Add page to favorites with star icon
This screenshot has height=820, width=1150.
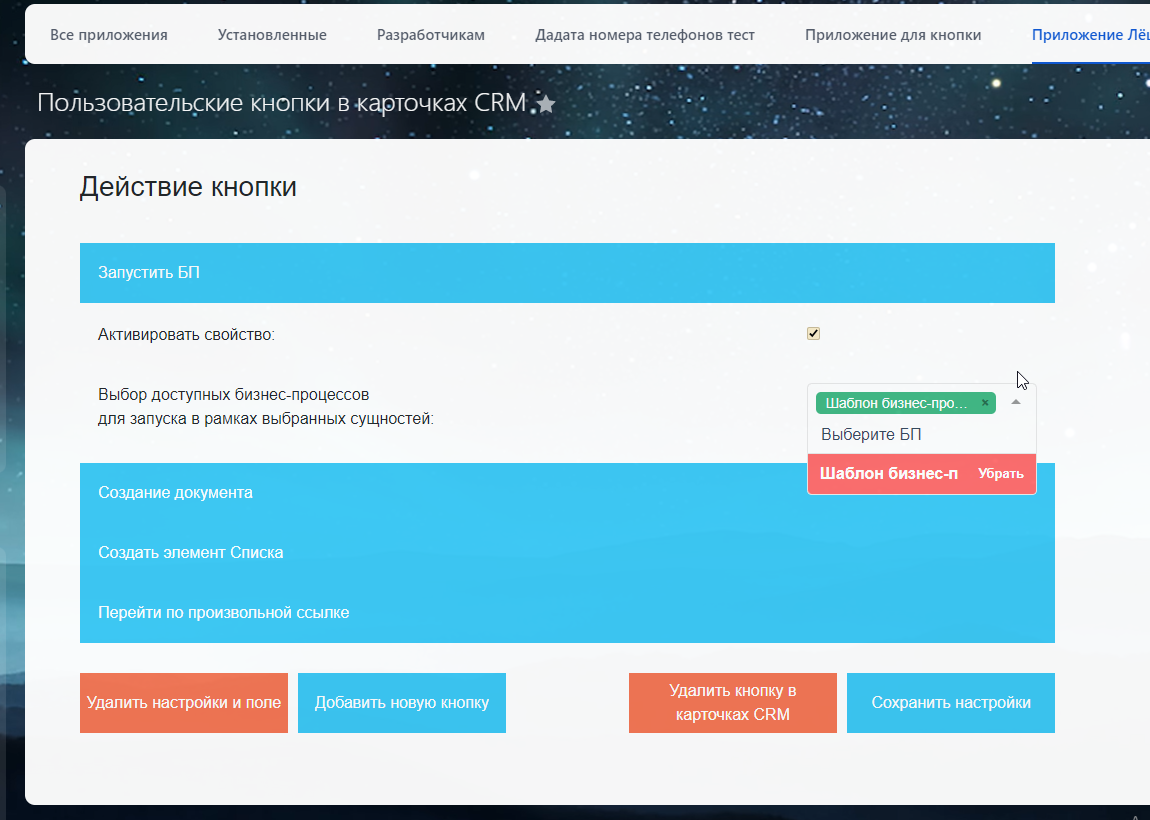(546, 104)
